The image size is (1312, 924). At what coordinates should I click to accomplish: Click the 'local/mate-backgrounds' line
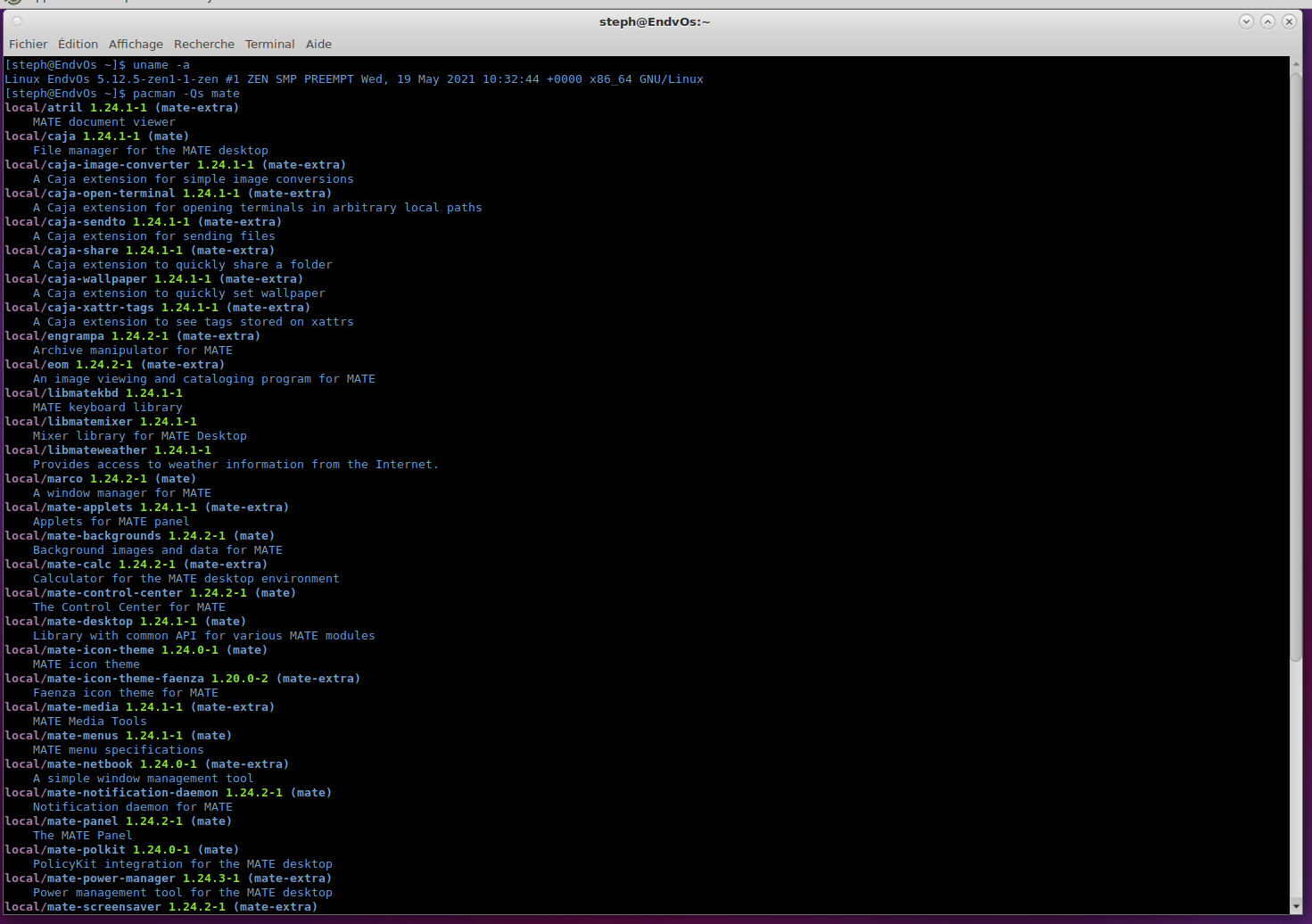click(x=139, y=536)
